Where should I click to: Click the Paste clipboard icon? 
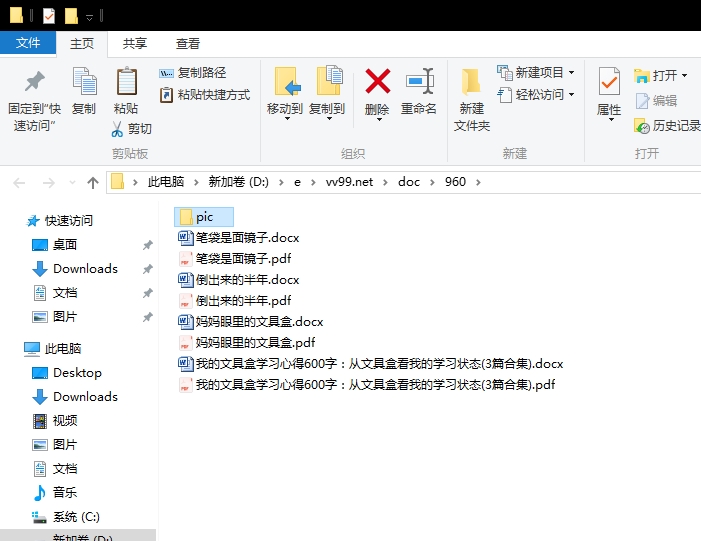(x=127, y=81)
